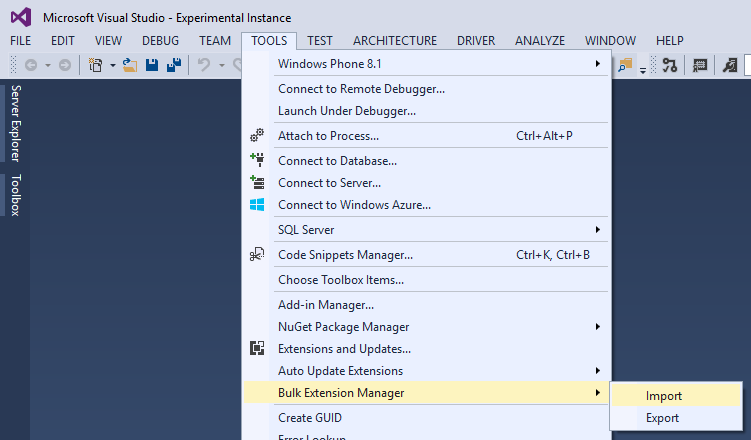The height and width of the screenshot is (440, 751).
Task: Open the FILE menu
Action: [x=21, y=41]
